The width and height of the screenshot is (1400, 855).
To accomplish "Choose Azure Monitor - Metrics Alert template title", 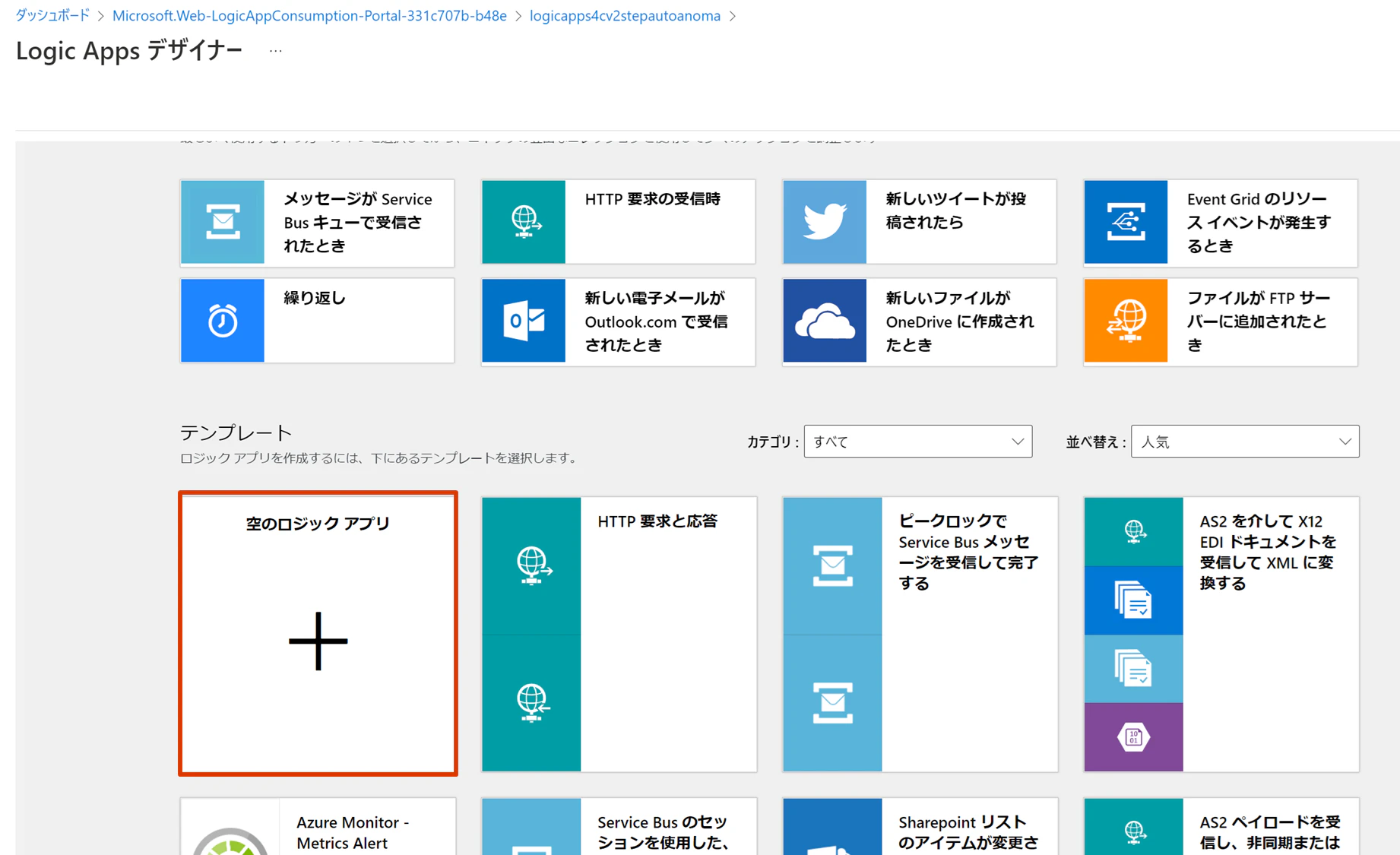I will [353, 833].
